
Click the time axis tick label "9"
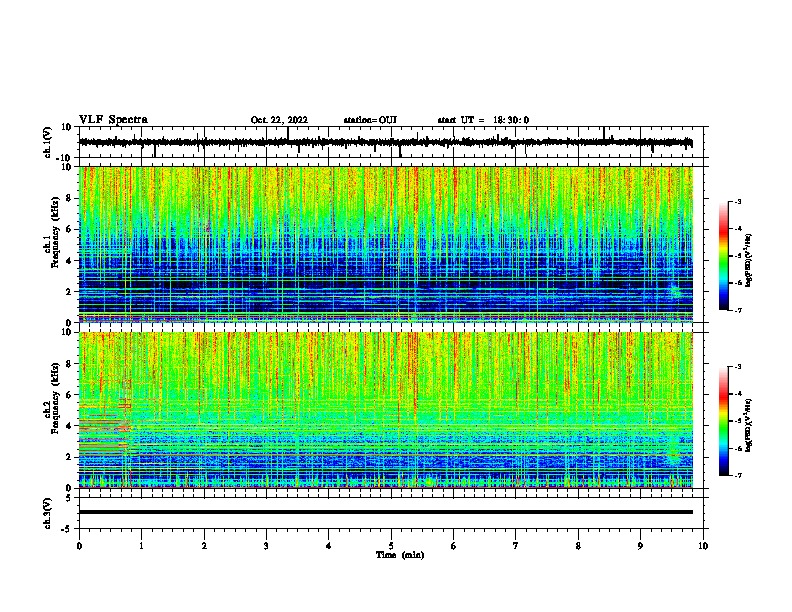[x=640, y=546]
